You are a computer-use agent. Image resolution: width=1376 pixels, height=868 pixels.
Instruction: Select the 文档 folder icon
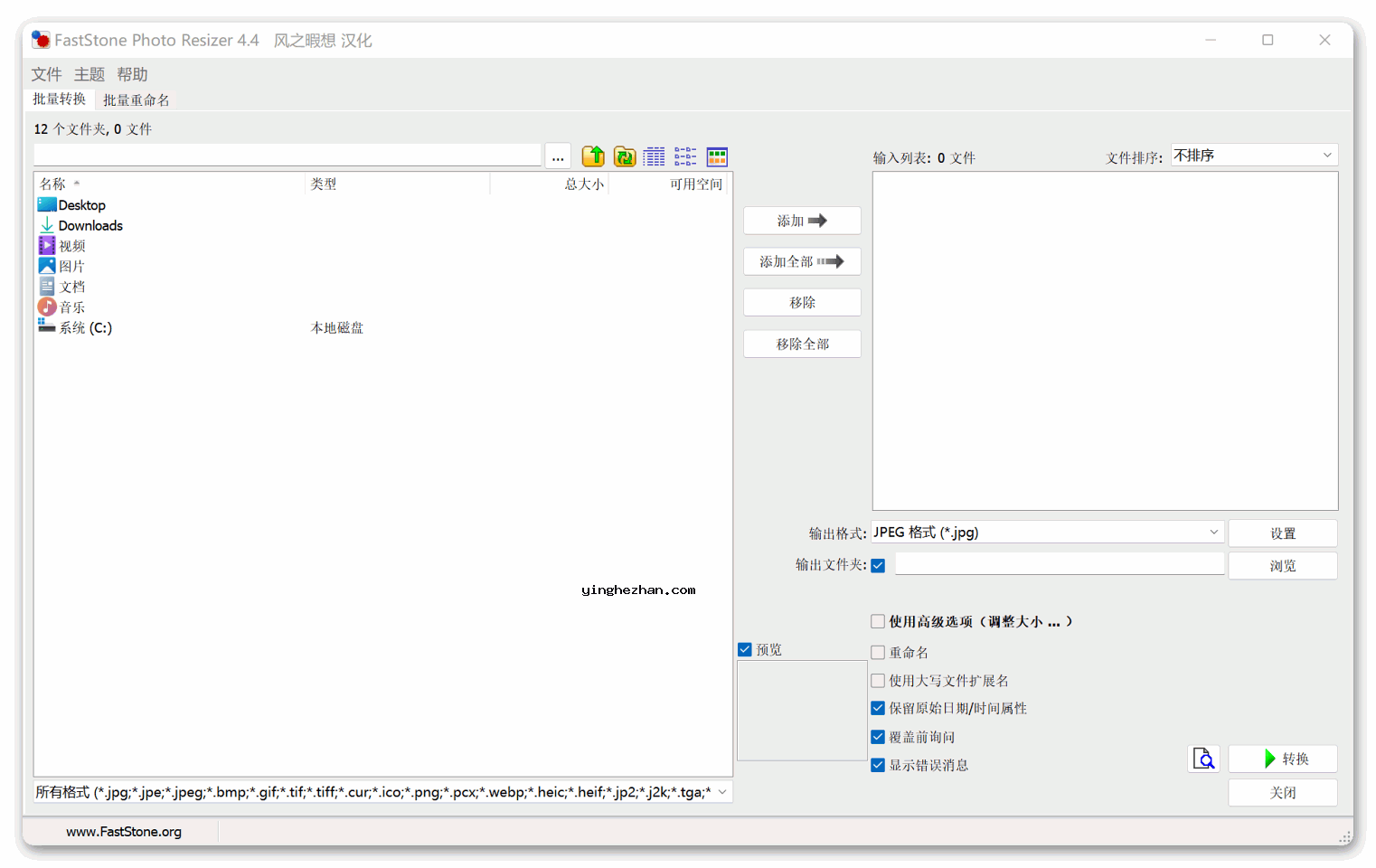47,286
